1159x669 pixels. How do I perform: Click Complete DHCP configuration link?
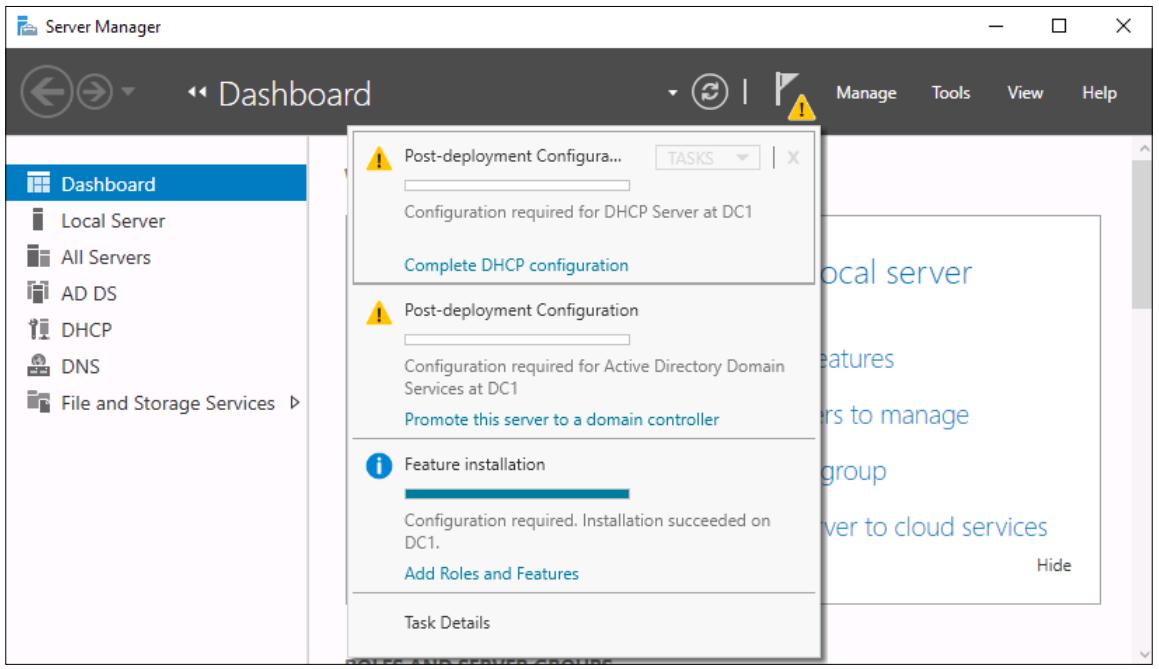click(516, 265)
